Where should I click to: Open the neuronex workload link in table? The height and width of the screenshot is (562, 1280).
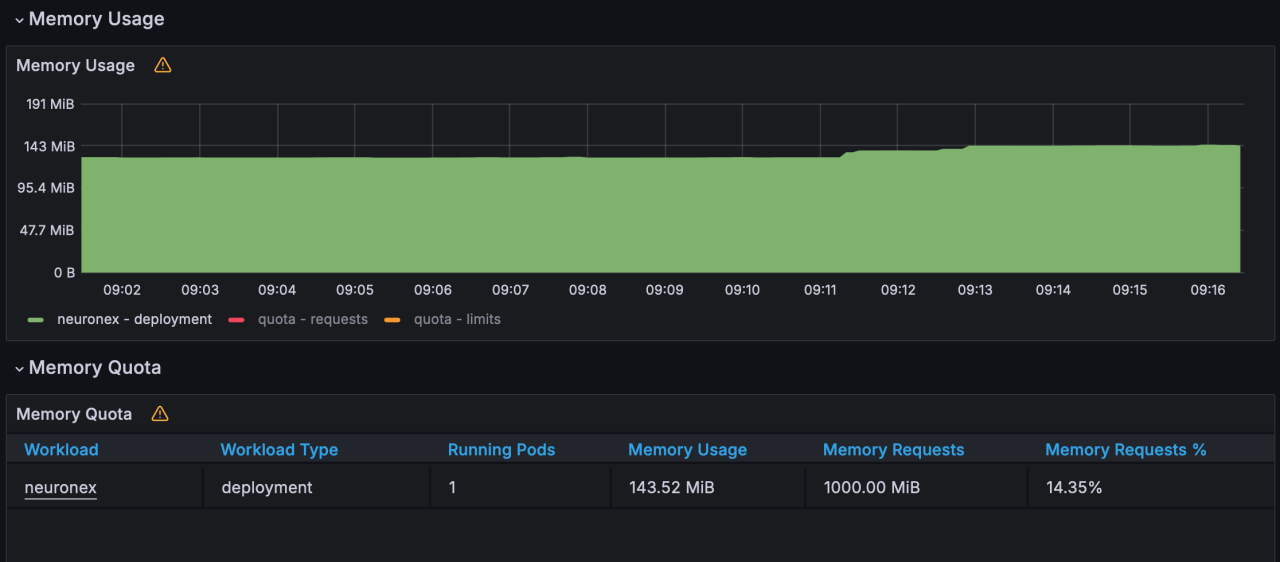click(x=61, y=488)
